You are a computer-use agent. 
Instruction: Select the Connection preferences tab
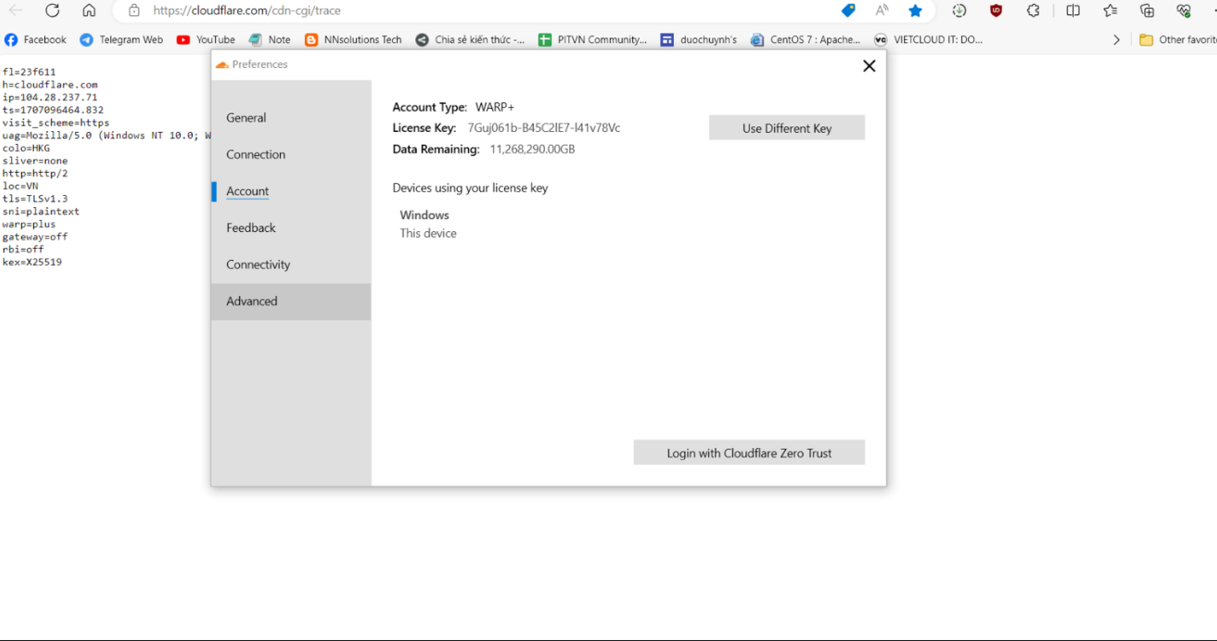coord(290,155)
